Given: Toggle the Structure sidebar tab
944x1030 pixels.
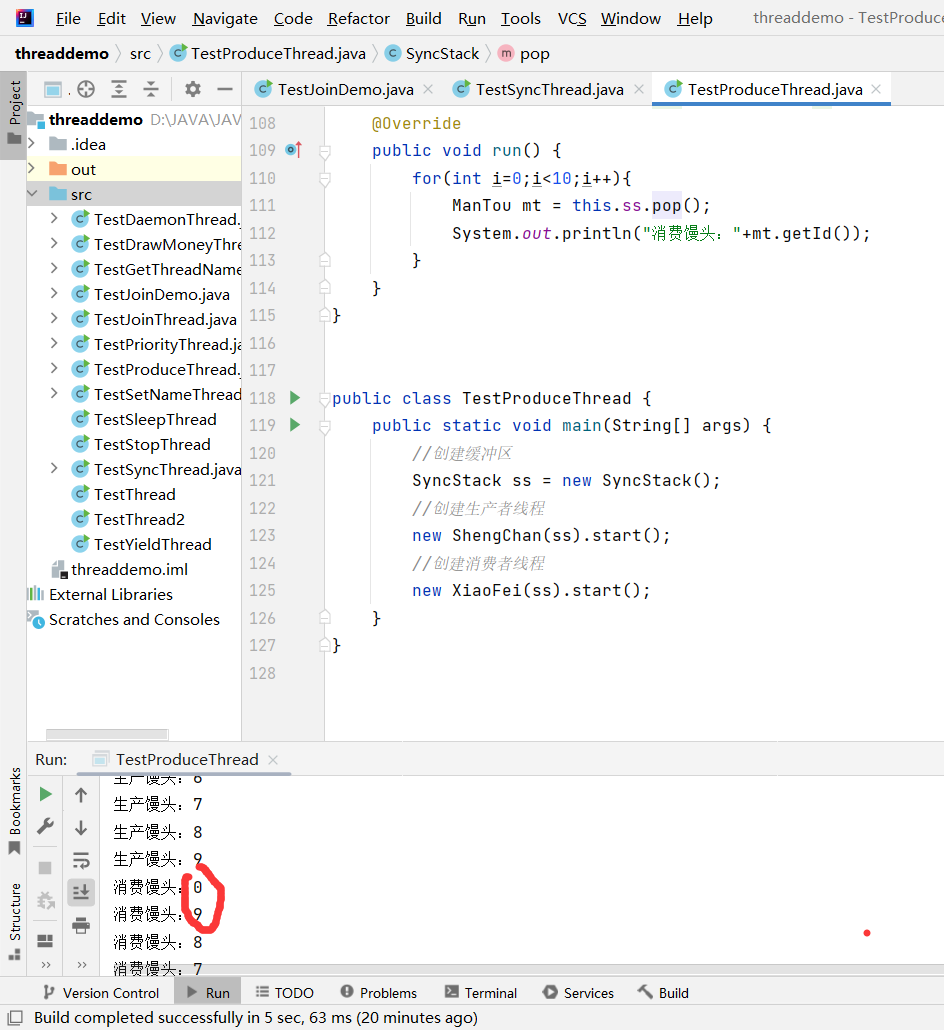Looking at the screenshot, I should [14, 921].
